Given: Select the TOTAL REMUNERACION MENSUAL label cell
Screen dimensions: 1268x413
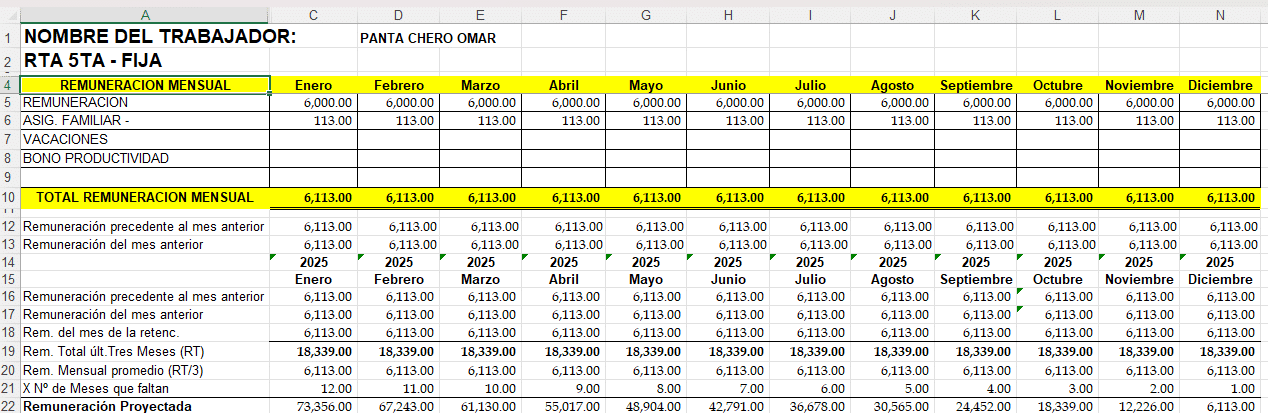Looking at the screenshot, I should tap(145, 197).
